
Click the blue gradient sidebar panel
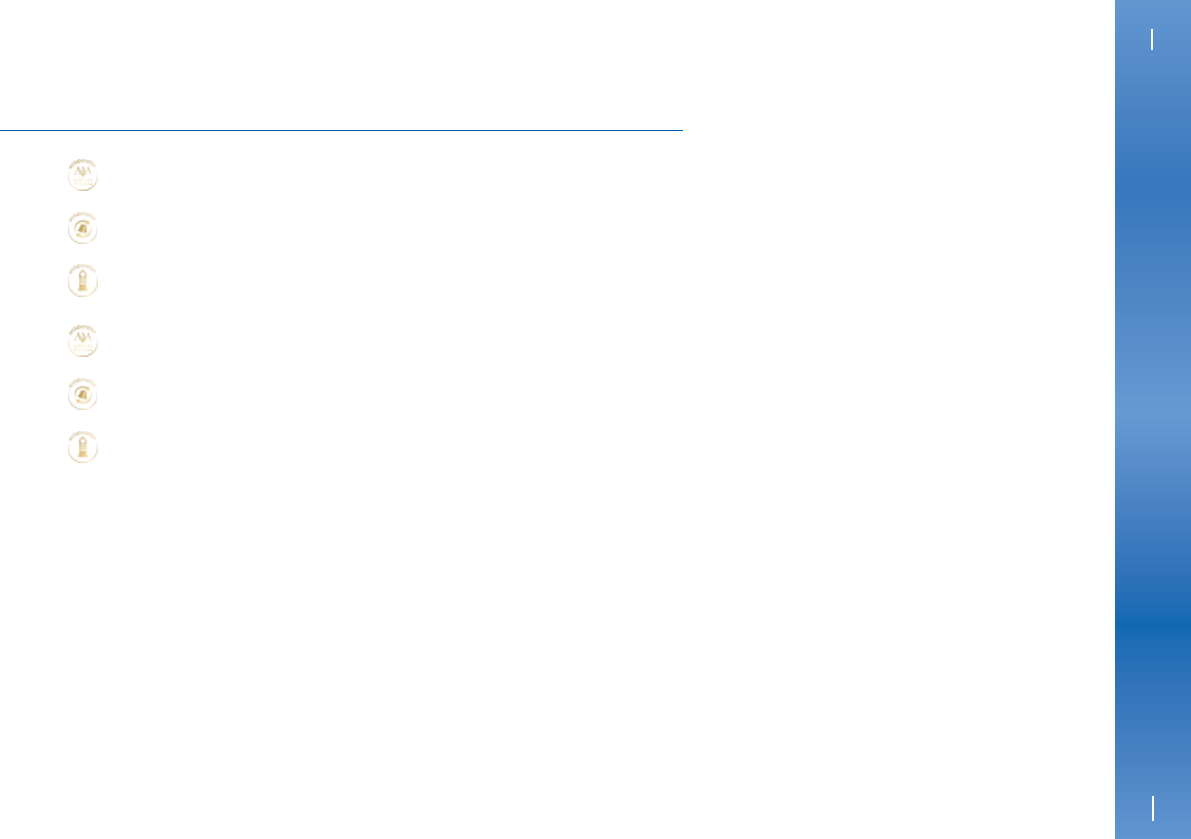[x=1153, y=419]
